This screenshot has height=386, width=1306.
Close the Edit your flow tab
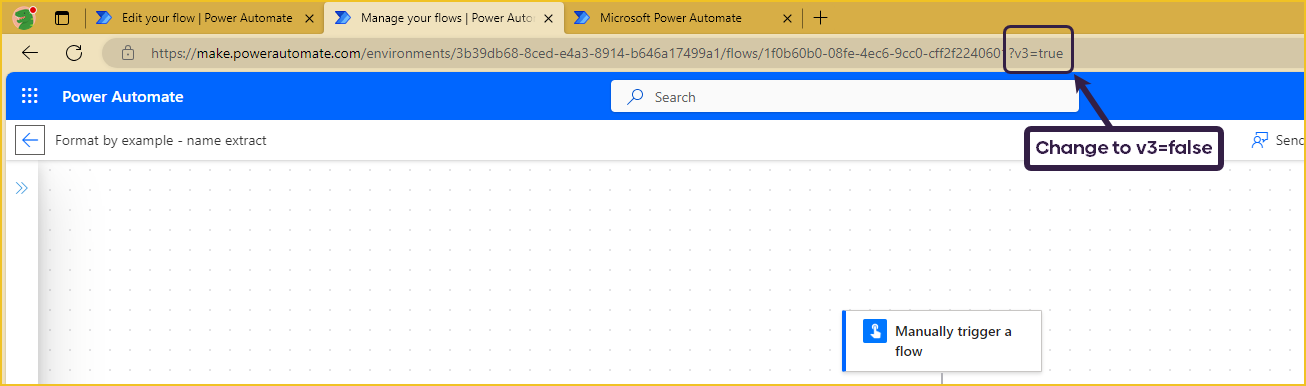308,18
